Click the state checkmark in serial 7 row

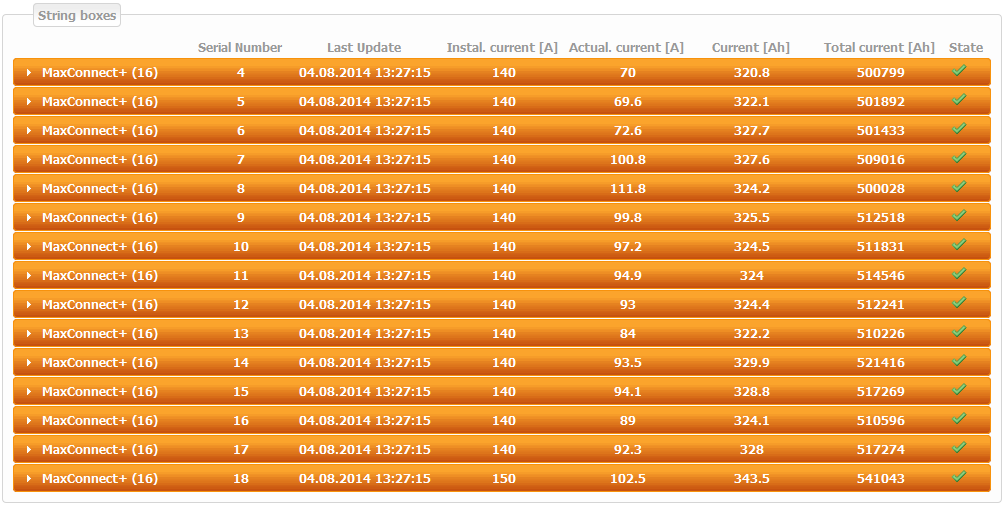(959, 158)
